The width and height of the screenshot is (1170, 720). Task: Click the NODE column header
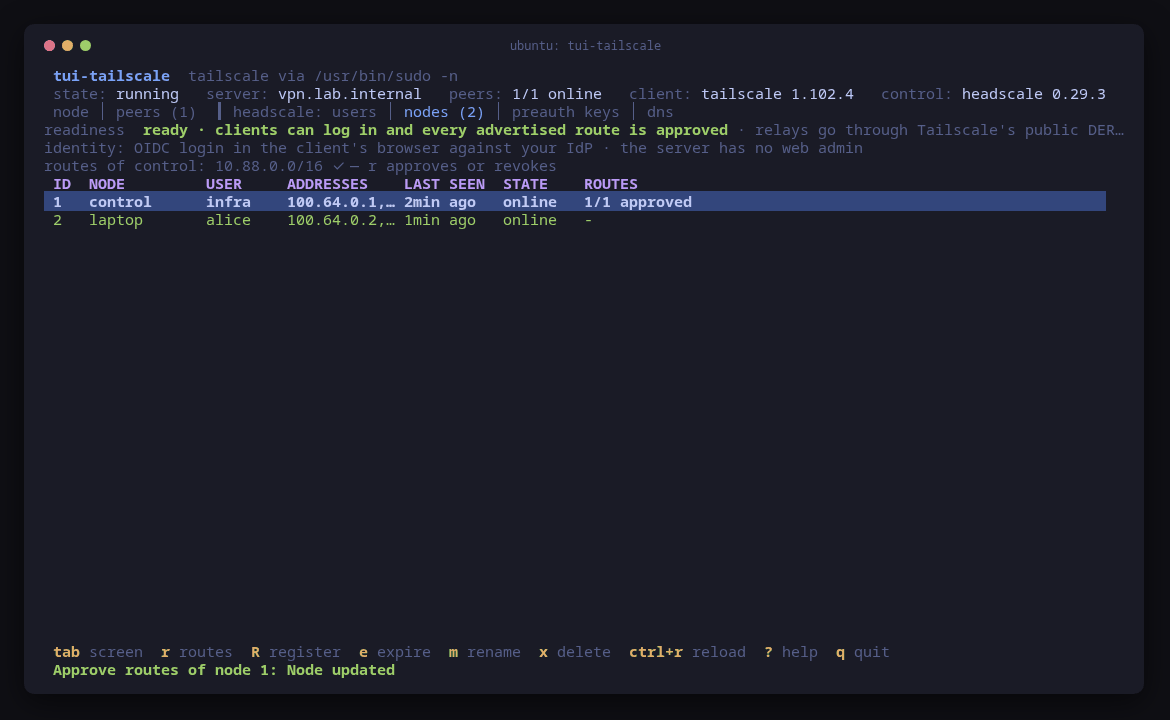pyautogui.click(x=107, y=184)
